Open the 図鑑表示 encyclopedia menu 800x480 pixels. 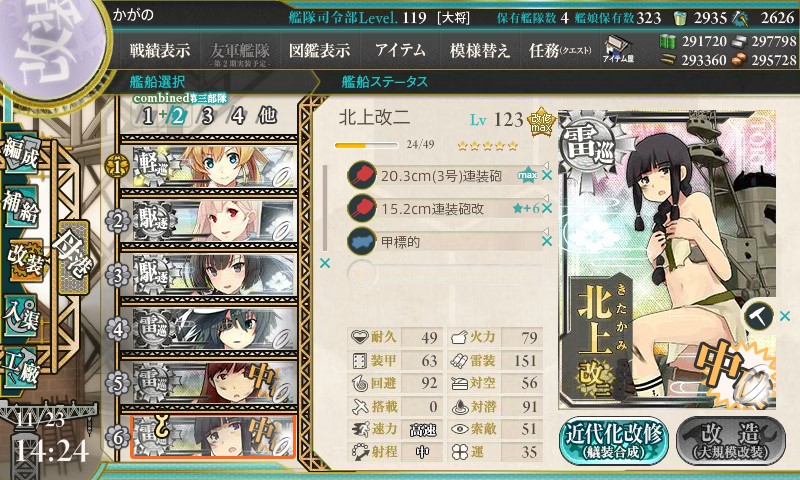pyautogui.click(x=319, y=50)
